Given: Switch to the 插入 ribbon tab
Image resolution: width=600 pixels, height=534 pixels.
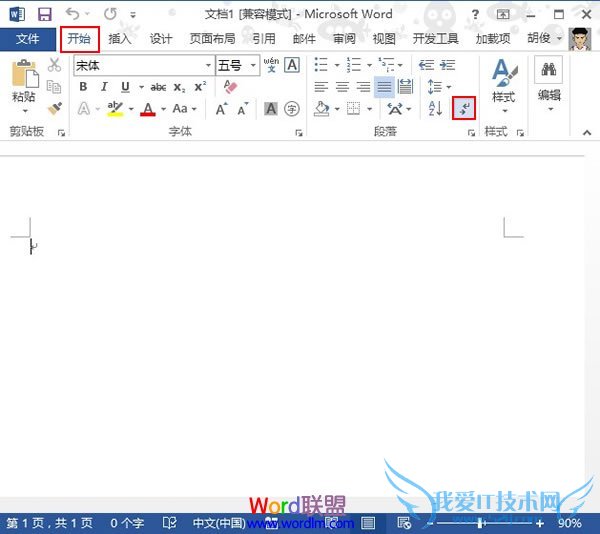Looking at the screenshot, I should 120,39.
